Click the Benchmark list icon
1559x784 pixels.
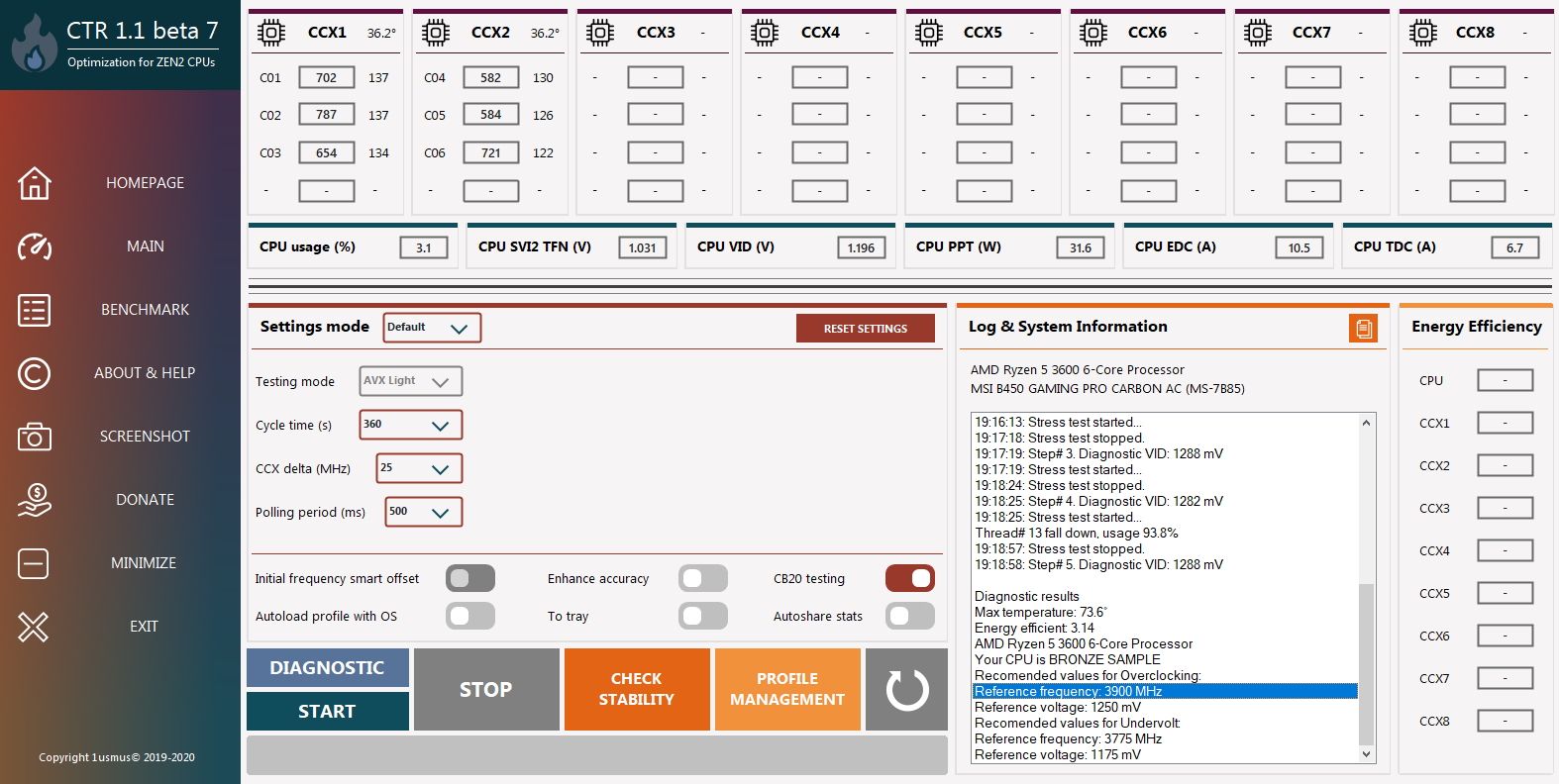coord(34,310)
